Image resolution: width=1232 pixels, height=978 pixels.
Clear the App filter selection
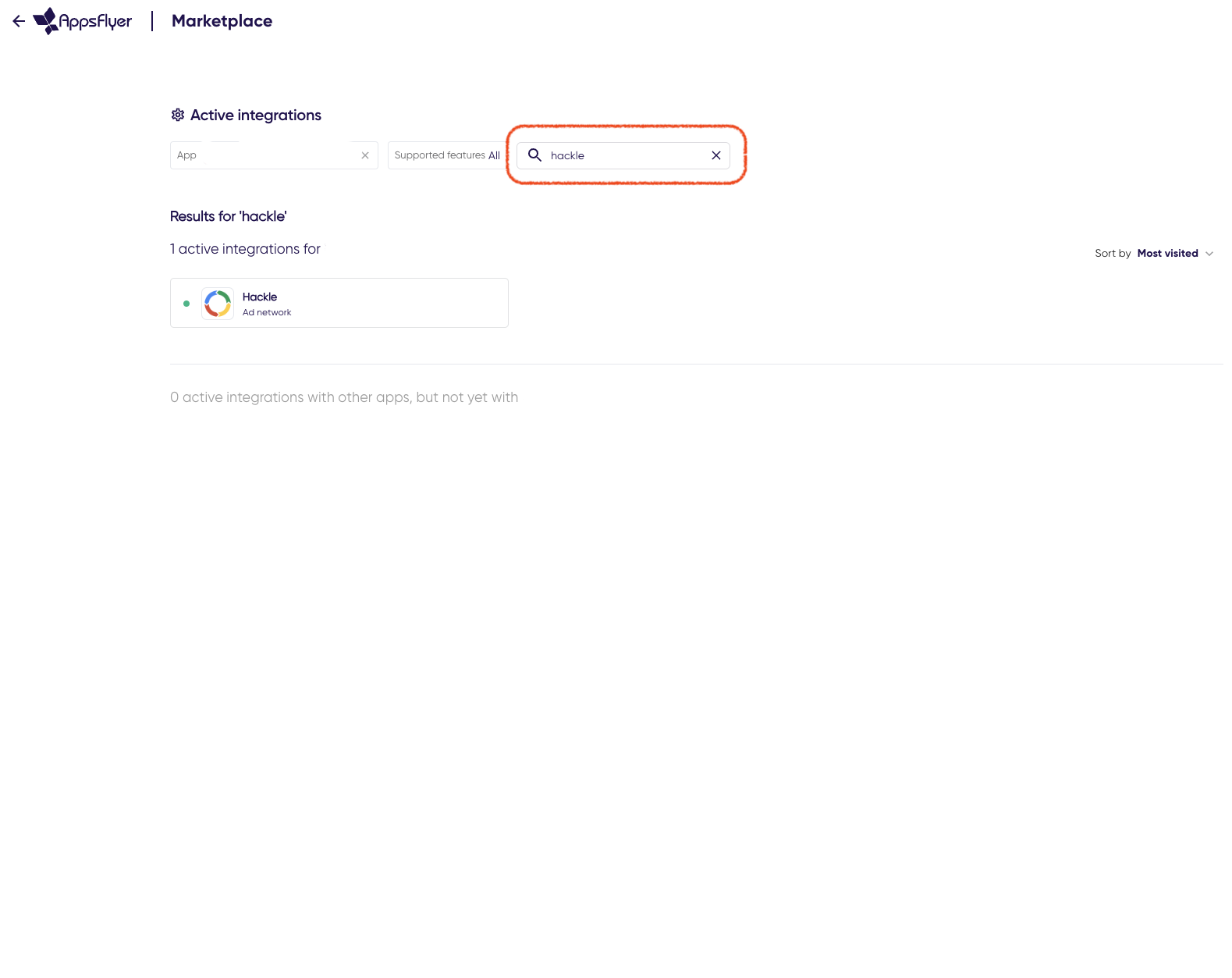365,155
